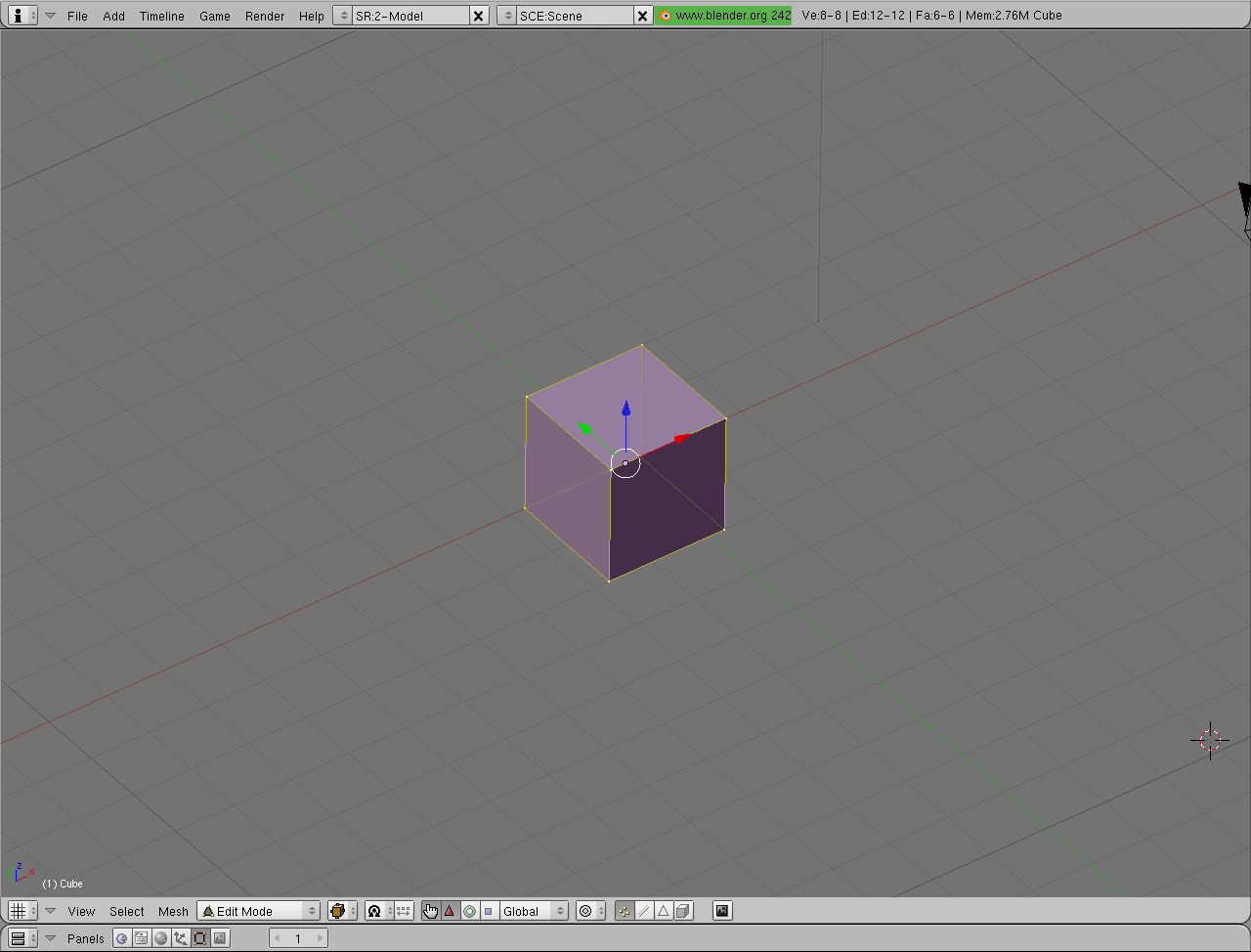This screenshot has height=952, width=1251.
Task: Click the frame number field
Action: coord(298,938)
